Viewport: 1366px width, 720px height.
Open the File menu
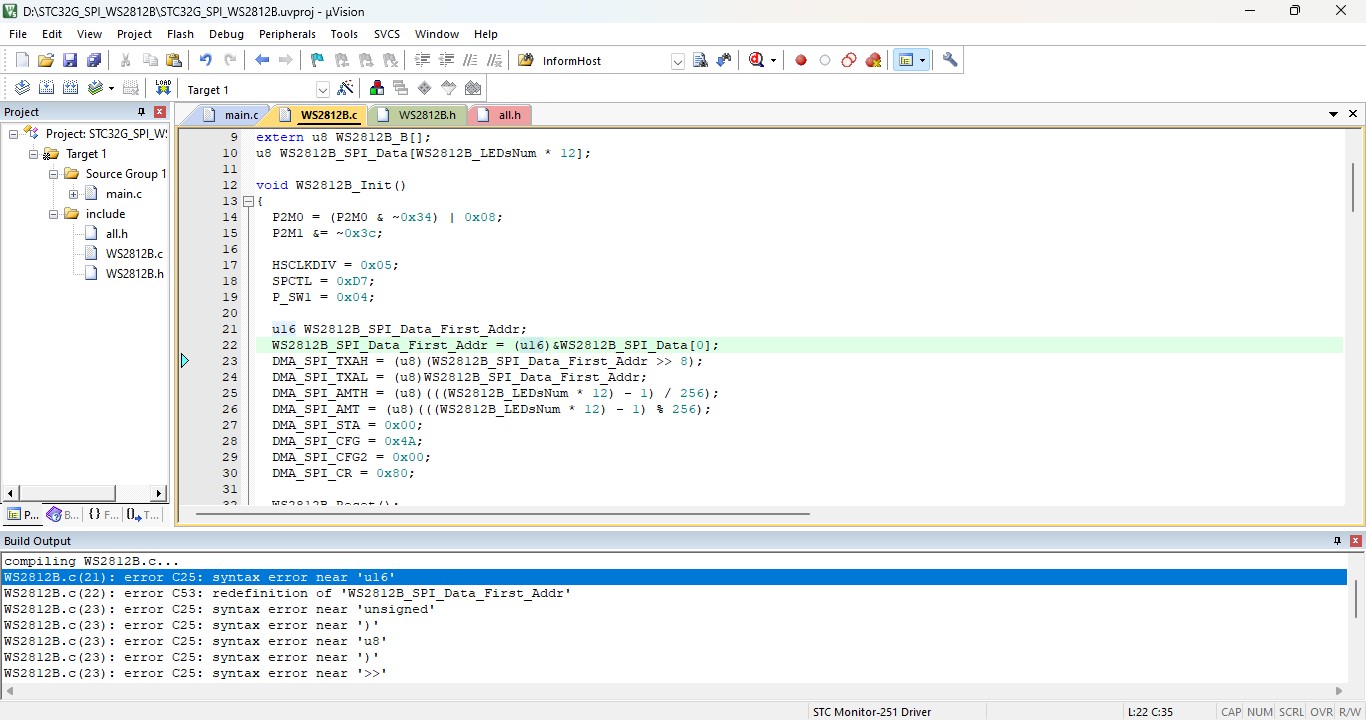click(18, 34)
